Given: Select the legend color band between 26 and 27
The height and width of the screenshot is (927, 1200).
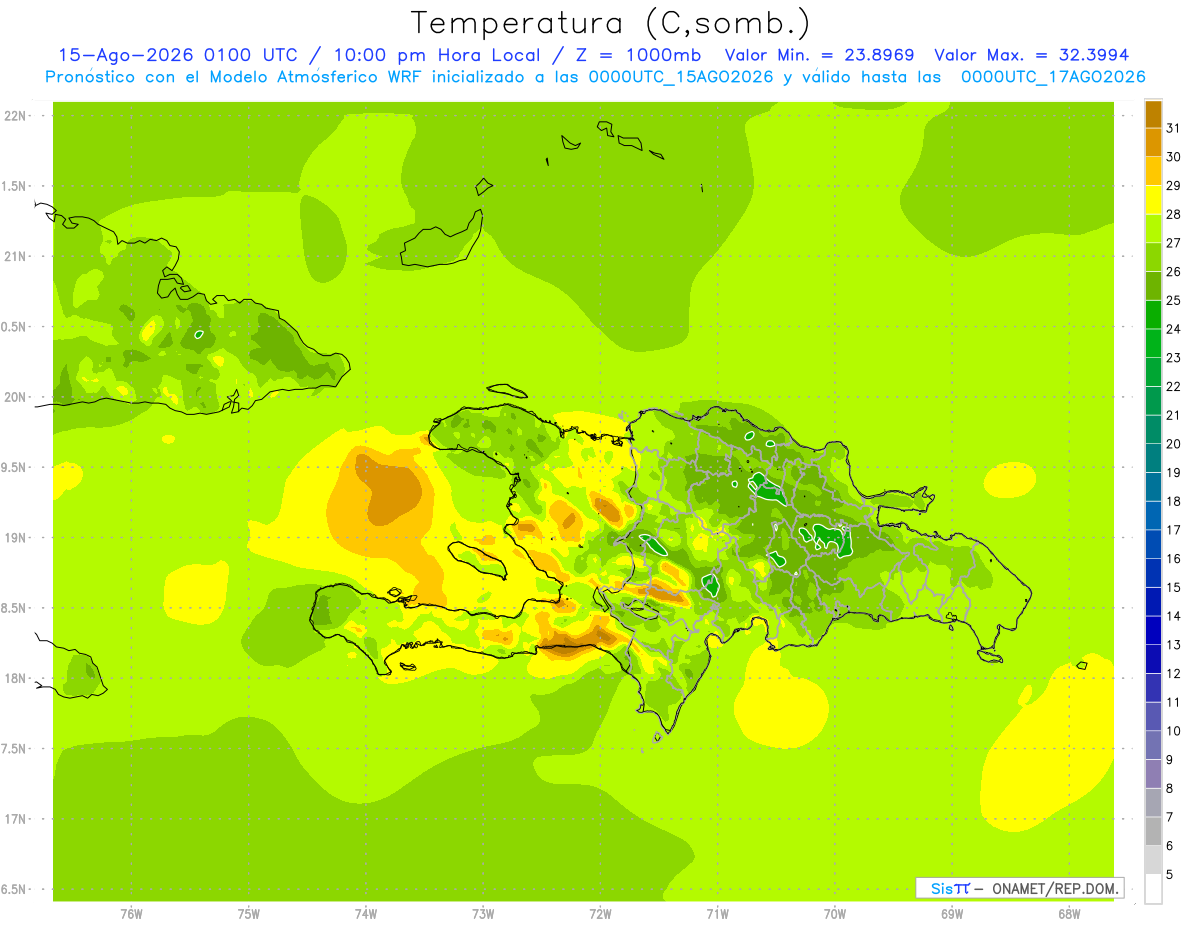Looking at the screenshot, I should click(1153, 257).
